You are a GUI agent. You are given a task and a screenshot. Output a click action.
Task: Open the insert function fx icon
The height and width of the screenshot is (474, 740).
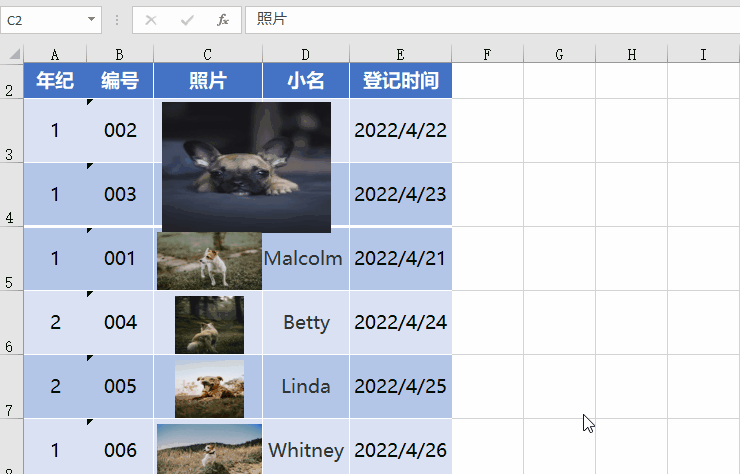coord(223,20)
